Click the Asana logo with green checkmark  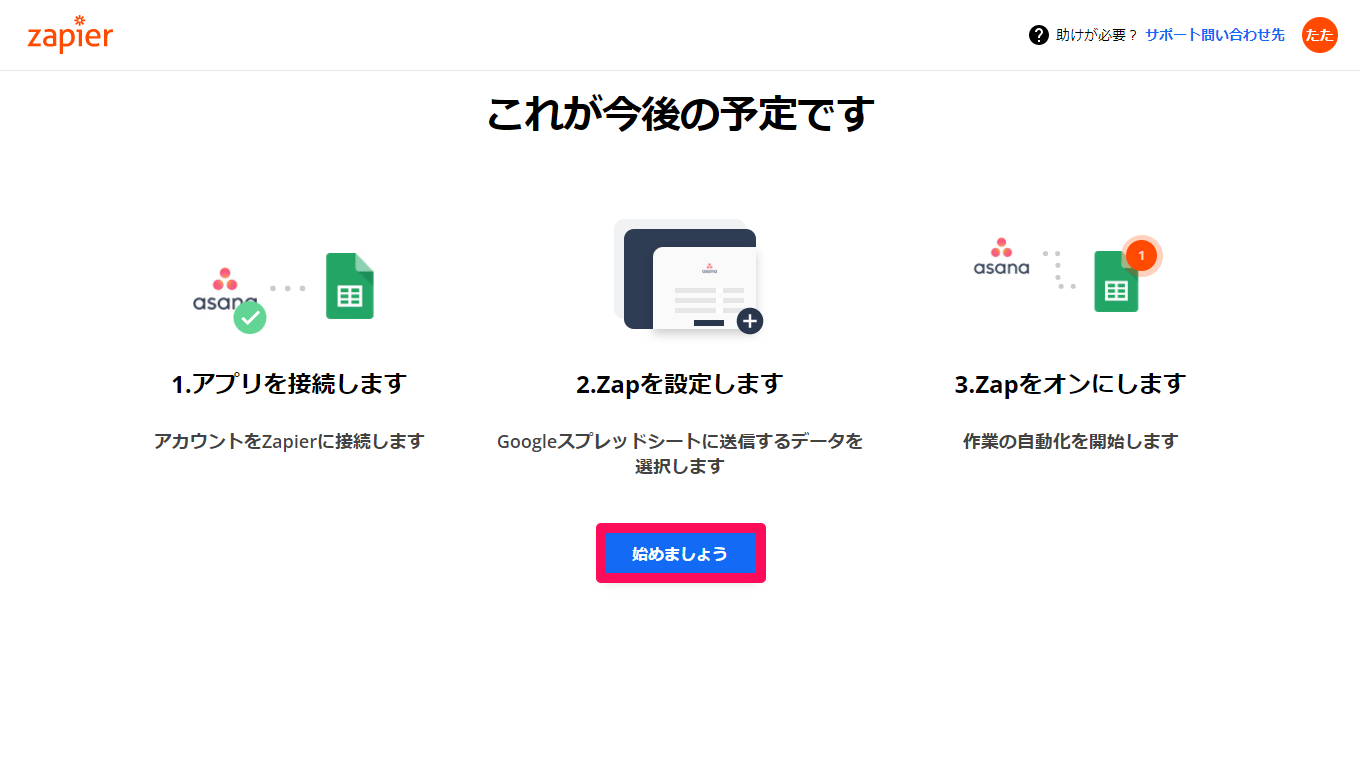(x=228, y=298)
